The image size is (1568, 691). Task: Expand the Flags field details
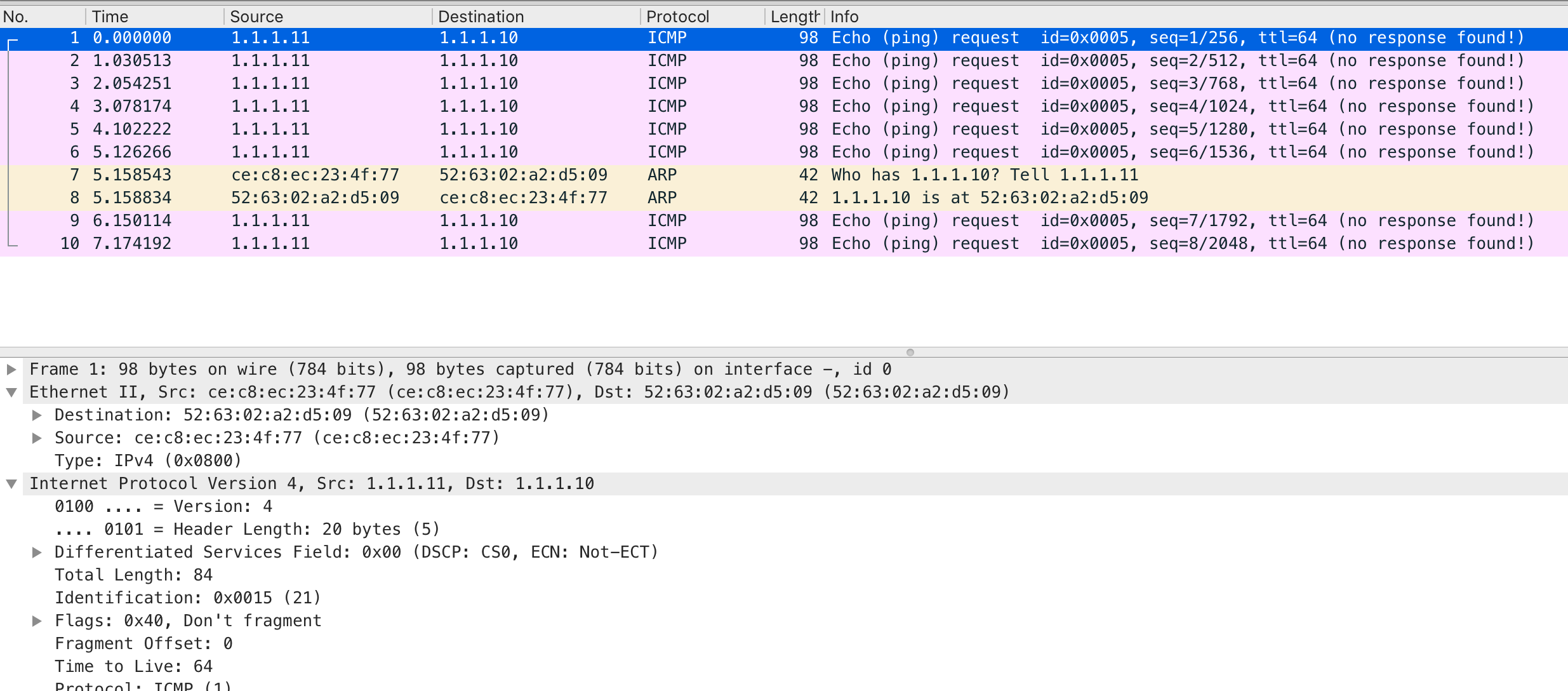[x=36, y=620]
